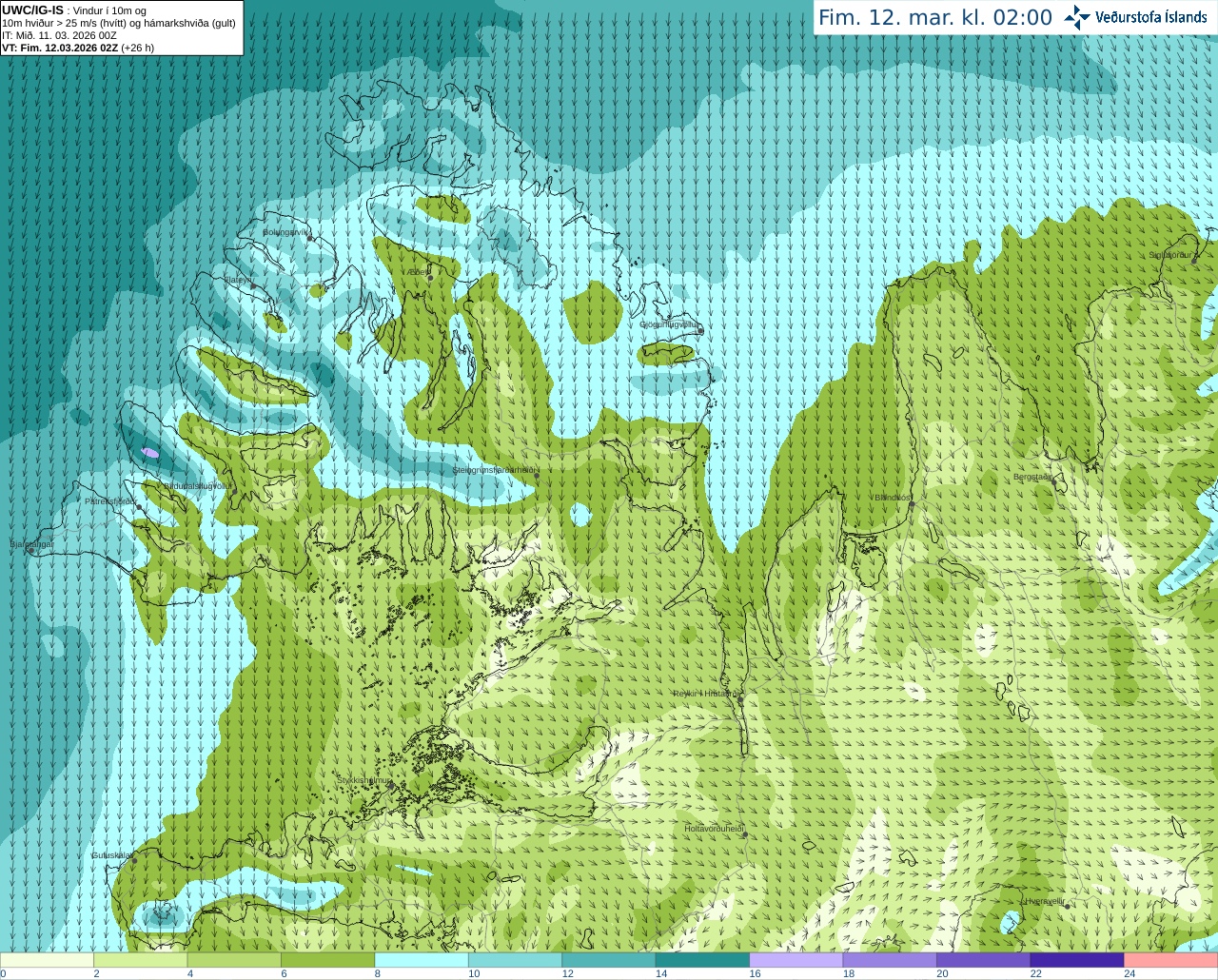Viewport: 1218px width, 980px height.
Task: Click the 22–24 m/s dark indigo legend swatch
Action: [1077, 960]
